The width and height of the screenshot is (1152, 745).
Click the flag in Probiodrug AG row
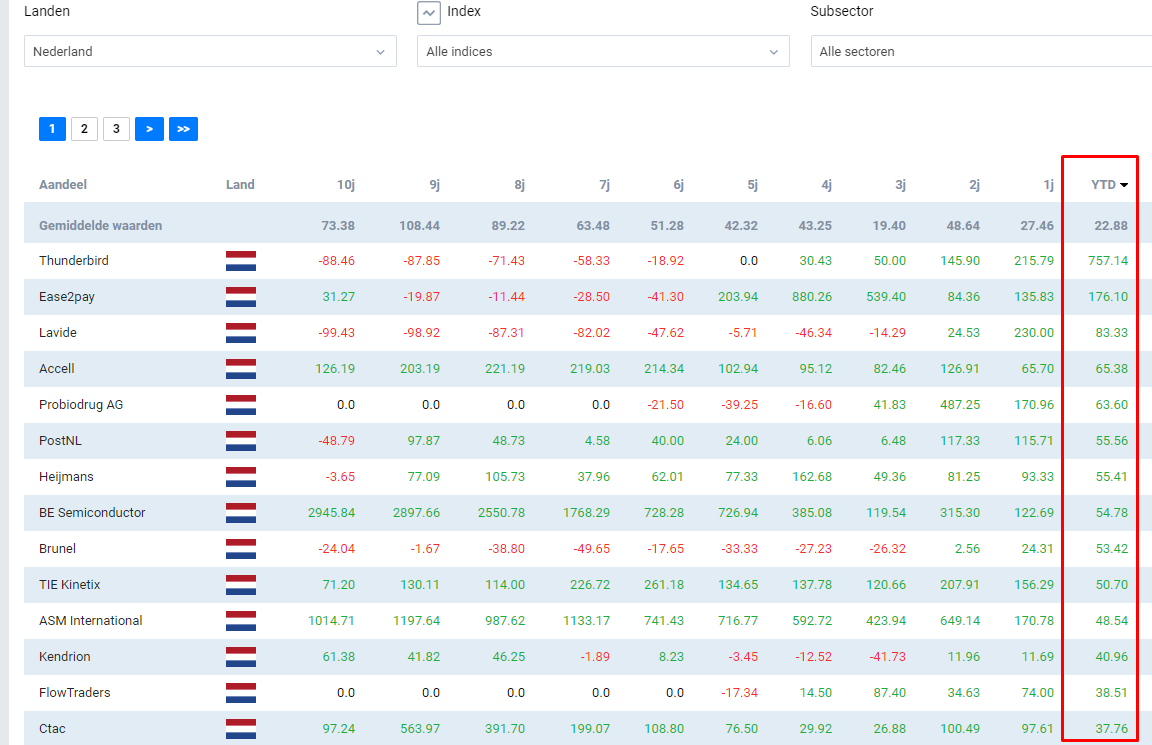coord(241,405)
